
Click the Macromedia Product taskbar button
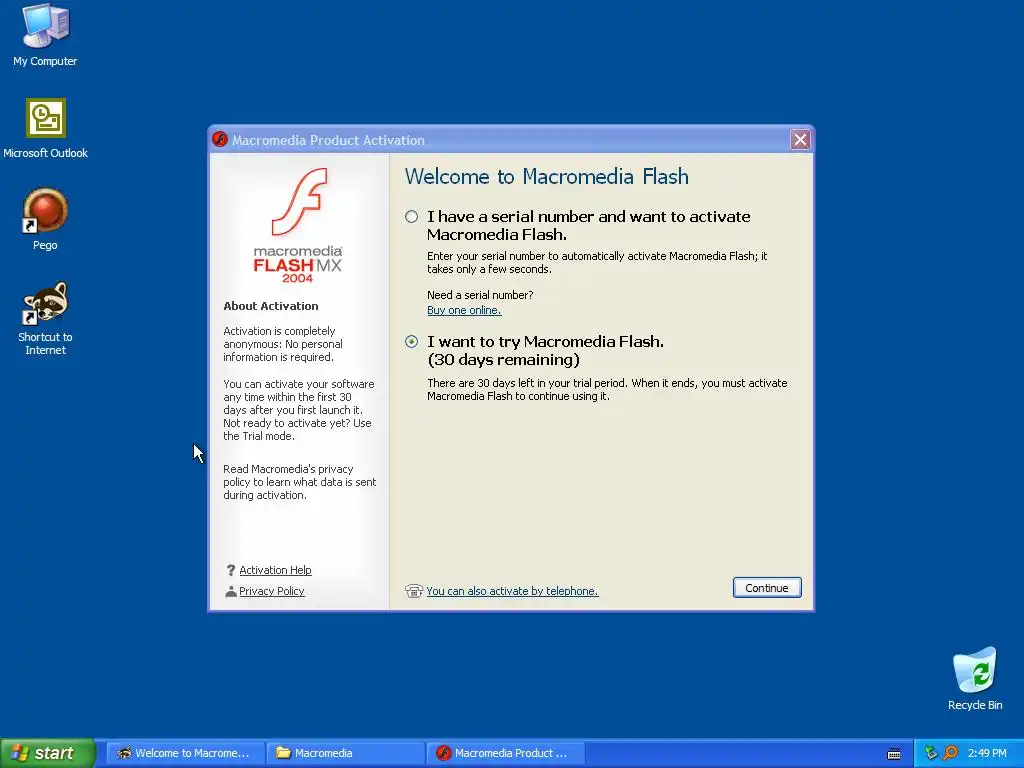click(505, 753)
